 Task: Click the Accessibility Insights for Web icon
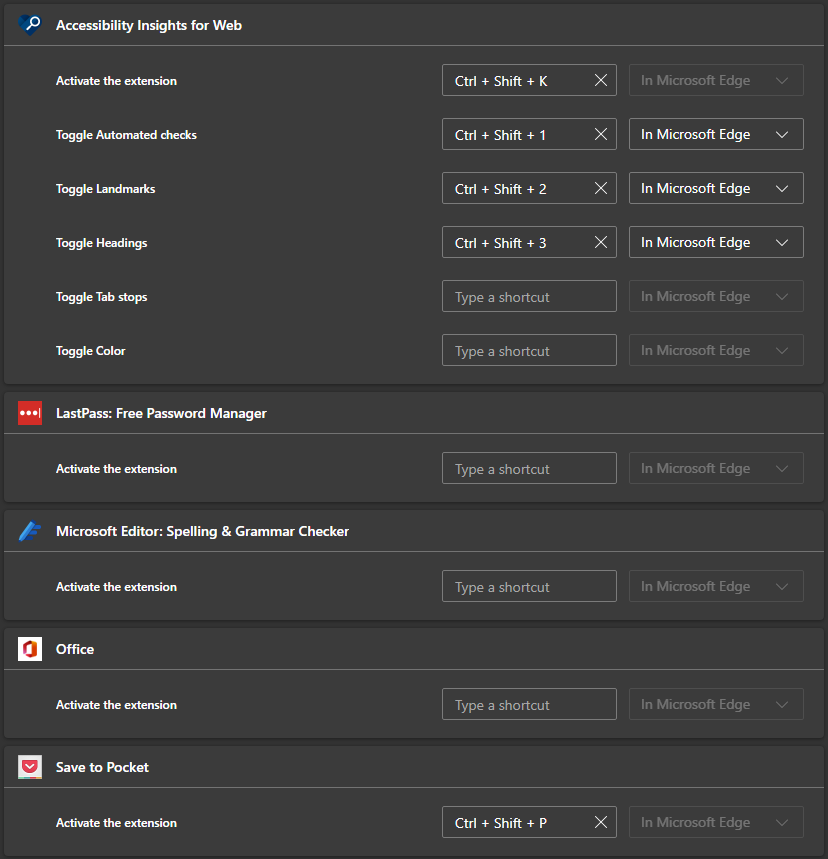pos(30,25)
